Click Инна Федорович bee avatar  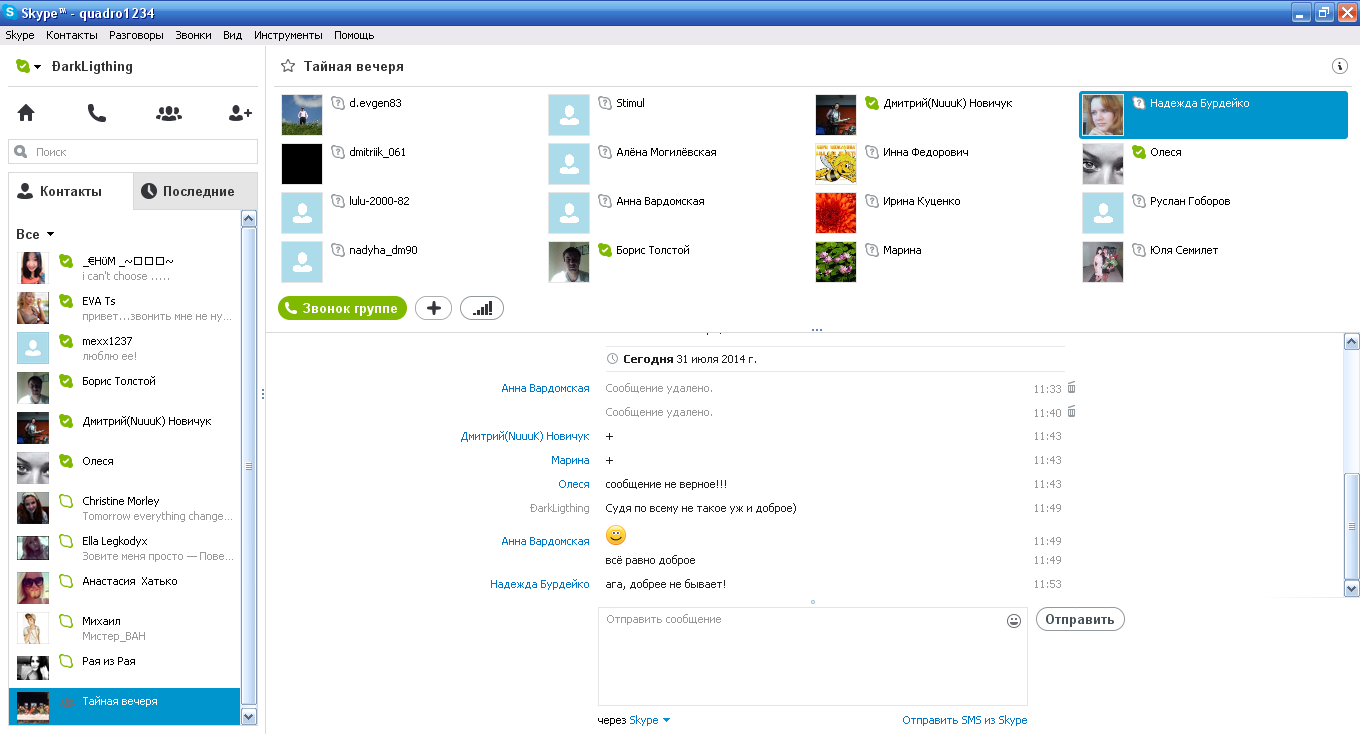point(836,164)
